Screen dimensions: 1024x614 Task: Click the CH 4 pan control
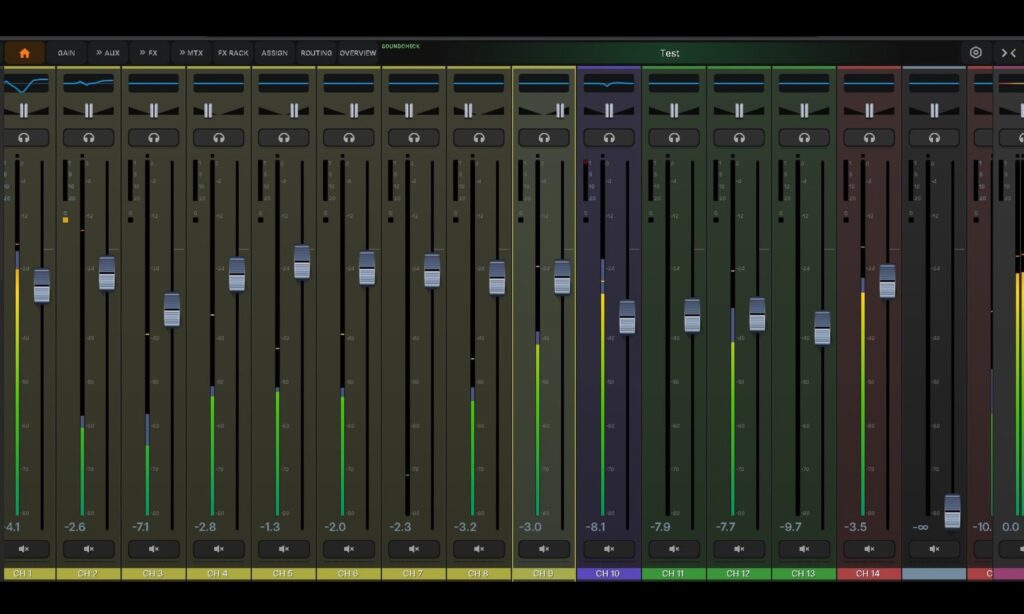pyautogui.click(x=218, y=110)
